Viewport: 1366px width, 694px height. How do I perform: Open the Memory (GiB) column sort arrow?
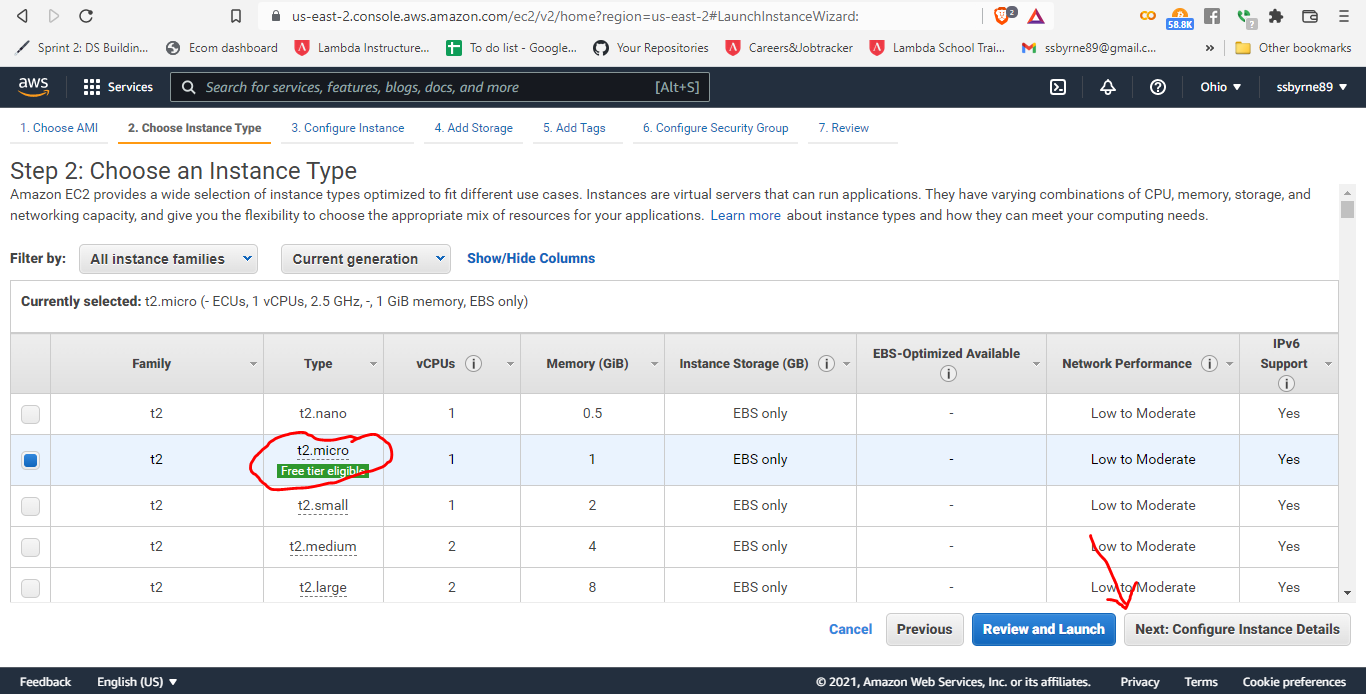[x=654, y=365]
